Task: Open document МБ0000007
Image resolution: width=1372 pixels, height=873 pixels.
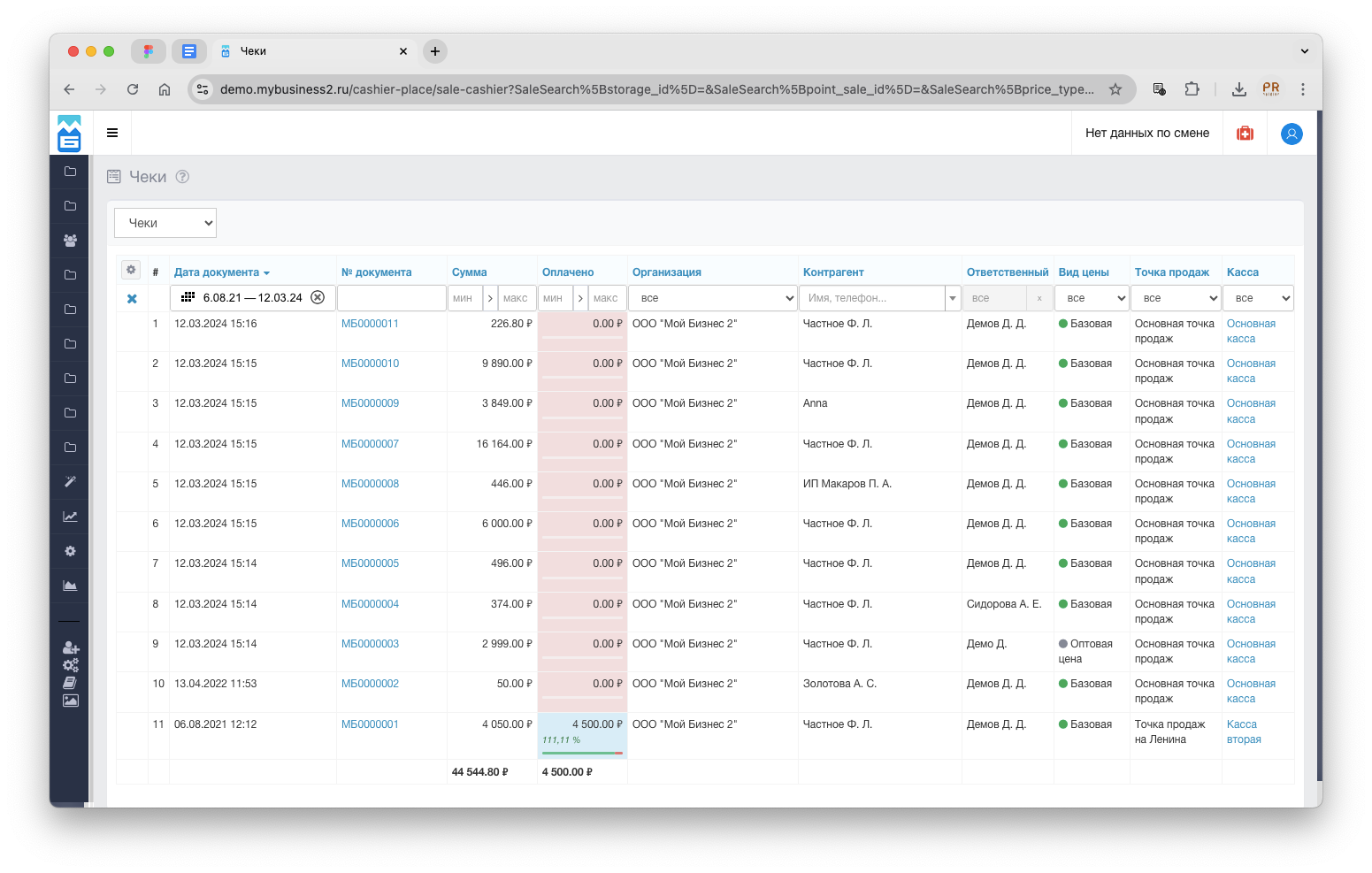Action: tap(370, 444)
